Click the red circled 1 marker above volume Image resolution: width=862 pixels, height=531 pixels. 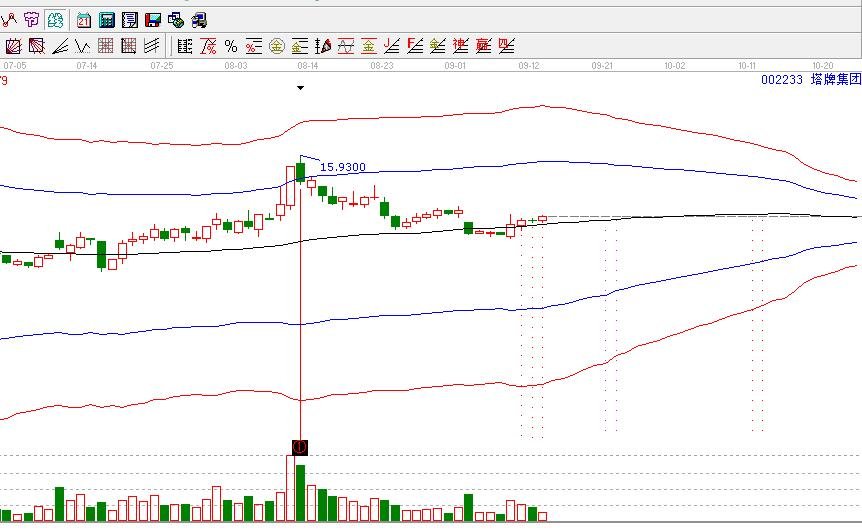pos(300,447)
